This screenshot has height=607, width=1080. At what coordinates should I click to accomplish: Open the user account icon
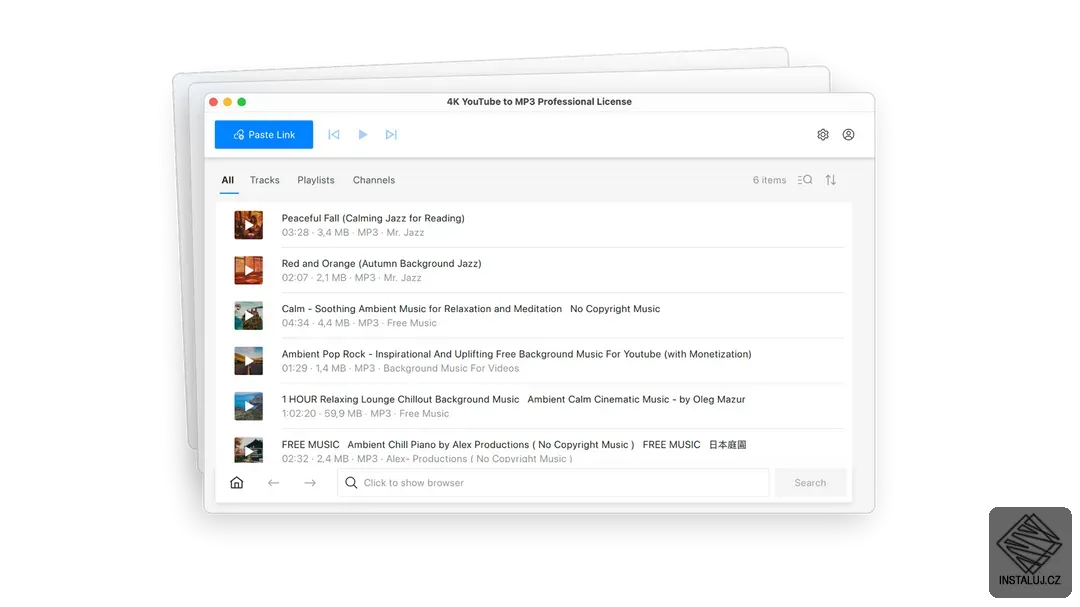pyautogui.click(x=849, y=134)
